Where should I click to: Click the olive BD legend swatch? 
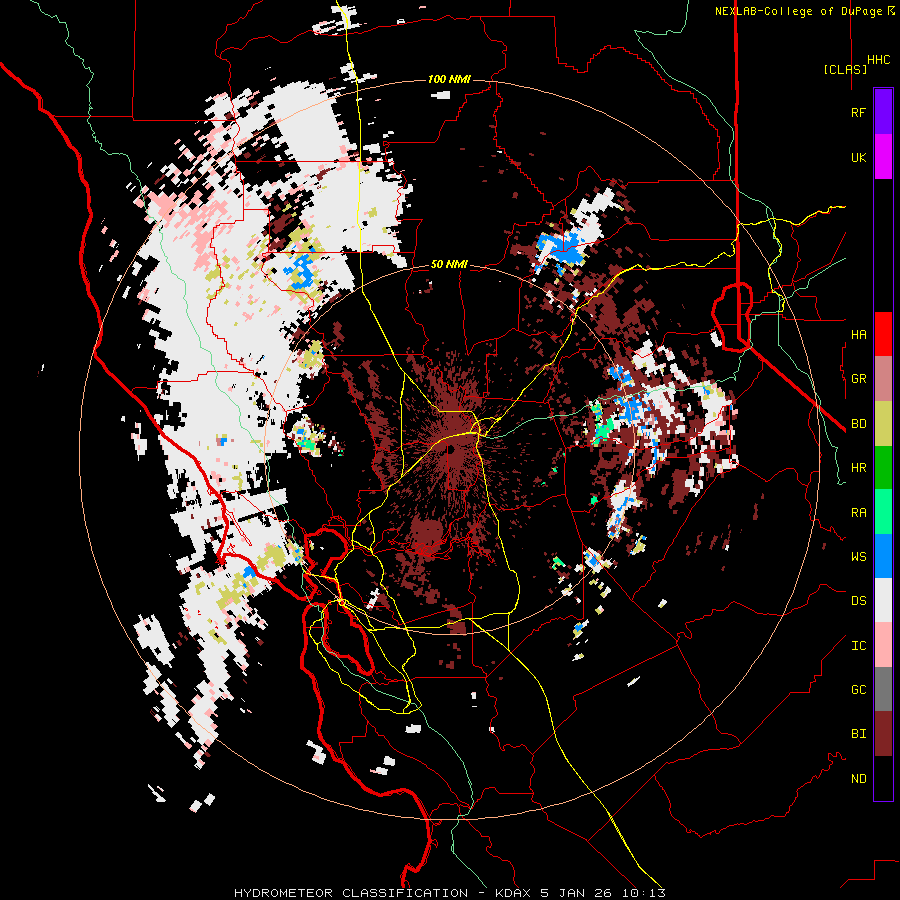click(883, 423)
